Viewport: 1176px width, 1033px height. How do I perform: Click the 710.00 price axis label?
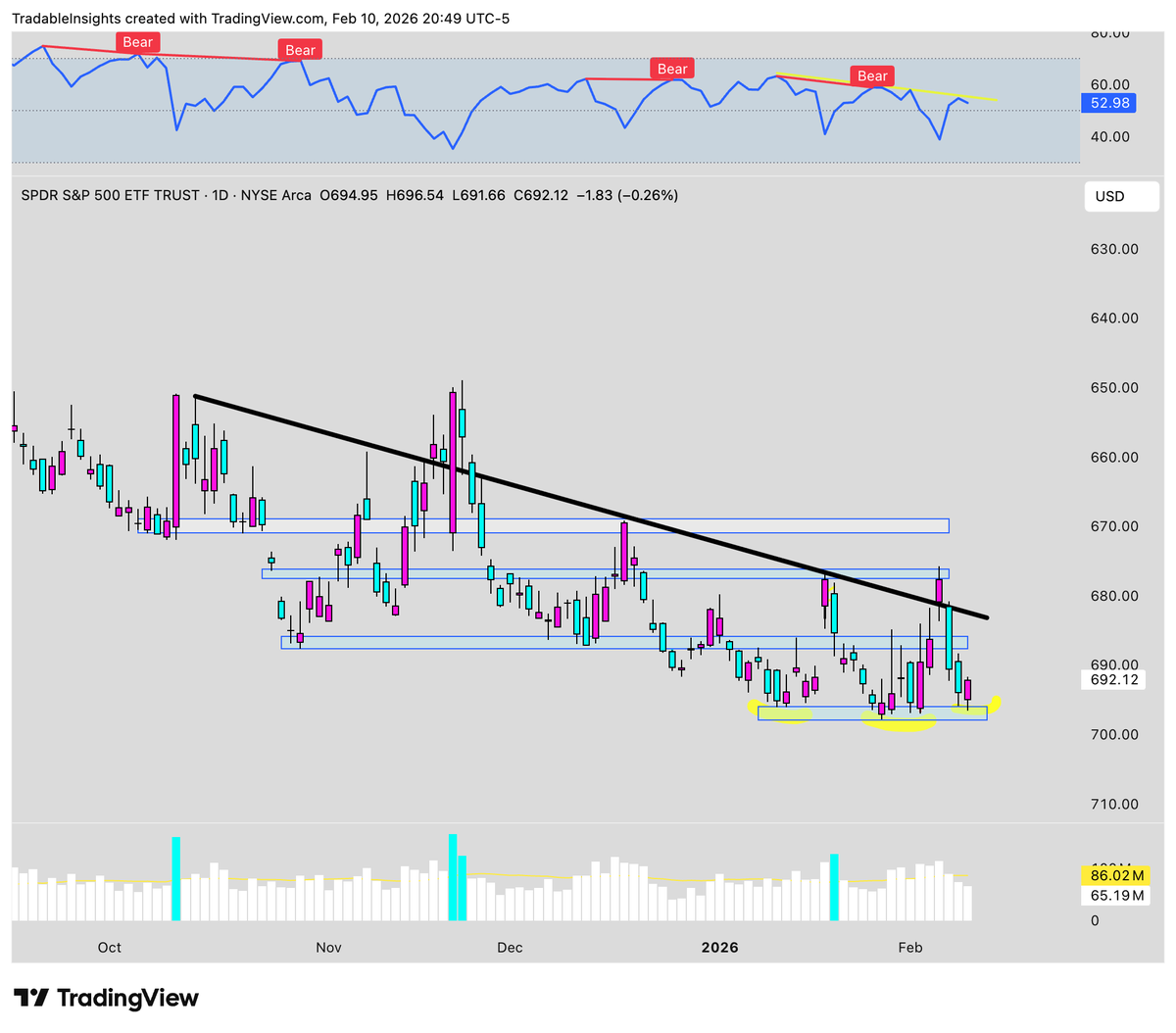[x=1115, y=804]
